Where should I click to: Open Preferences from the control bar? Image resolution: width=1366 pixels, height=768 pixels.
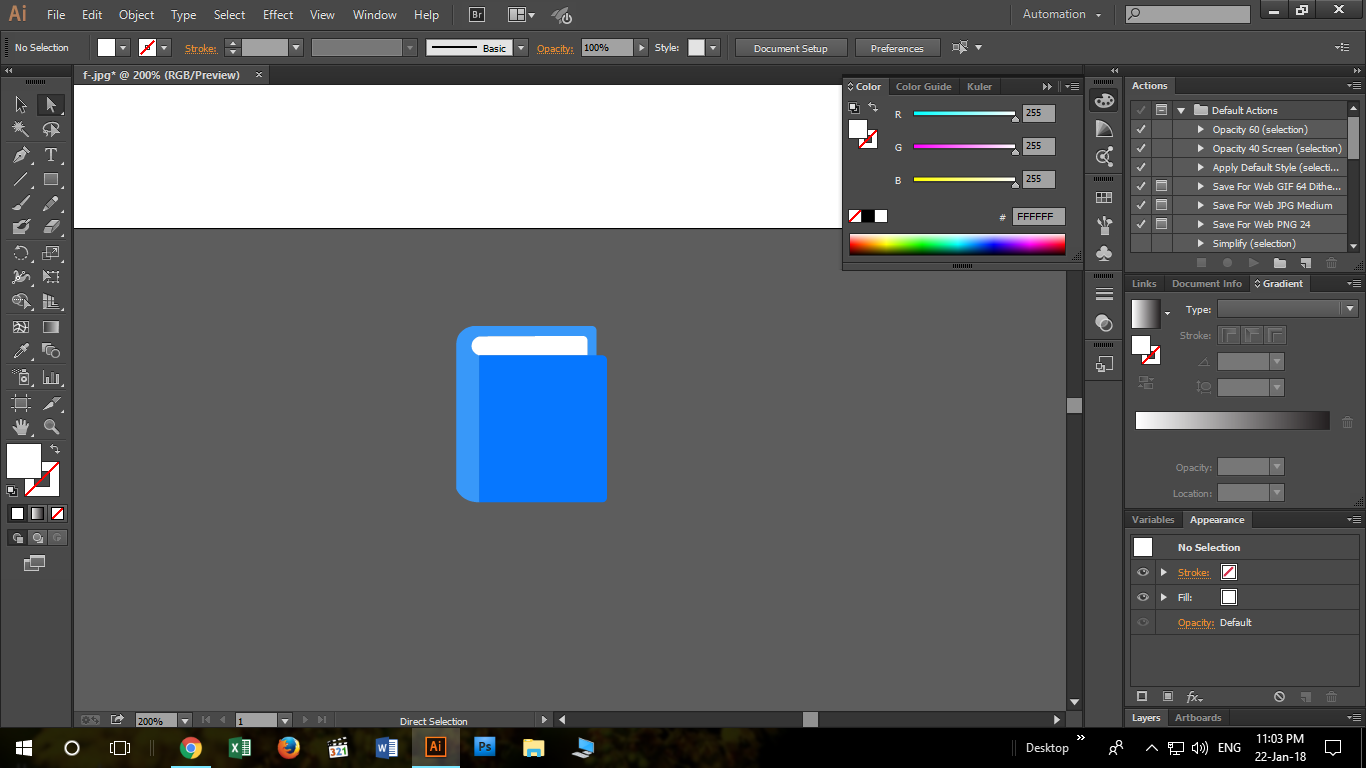point(897,48)
